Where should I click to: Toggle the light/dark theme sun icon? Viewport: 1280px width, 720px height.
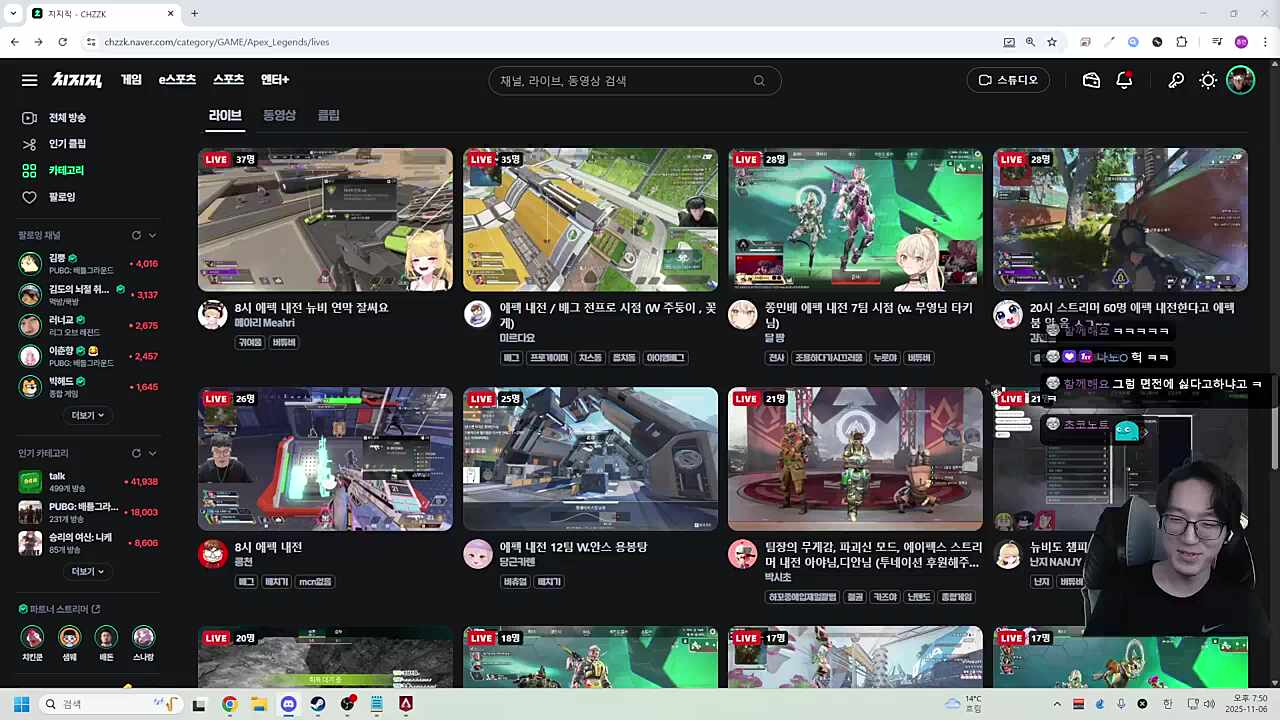(x=1208, y=80)
